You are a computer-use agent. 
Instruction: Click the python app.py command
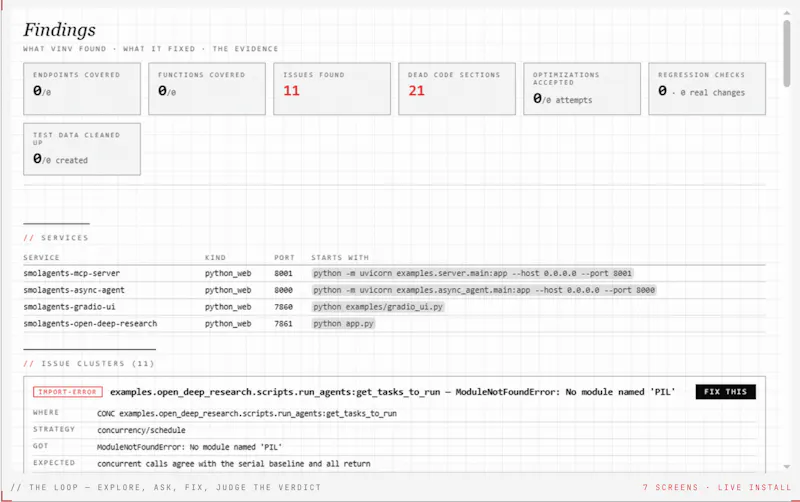point(343,324)
